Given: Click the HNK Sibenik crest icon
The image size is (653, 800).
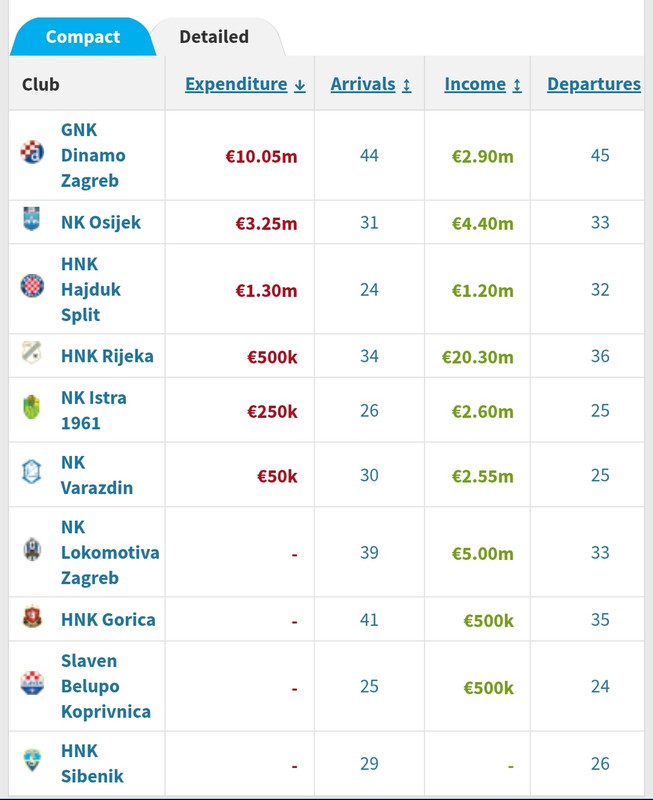Looking at the screenshot, I should pyautogui.click(x=32, y=760).
